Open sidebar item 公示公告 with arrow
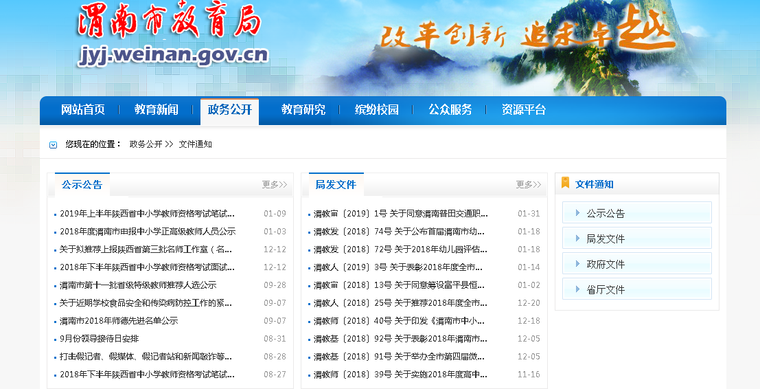 point(637,213)
